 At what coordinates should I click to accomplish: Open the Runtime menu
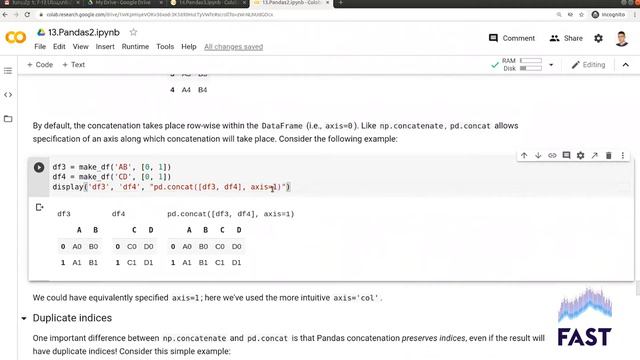click(135, 47)
